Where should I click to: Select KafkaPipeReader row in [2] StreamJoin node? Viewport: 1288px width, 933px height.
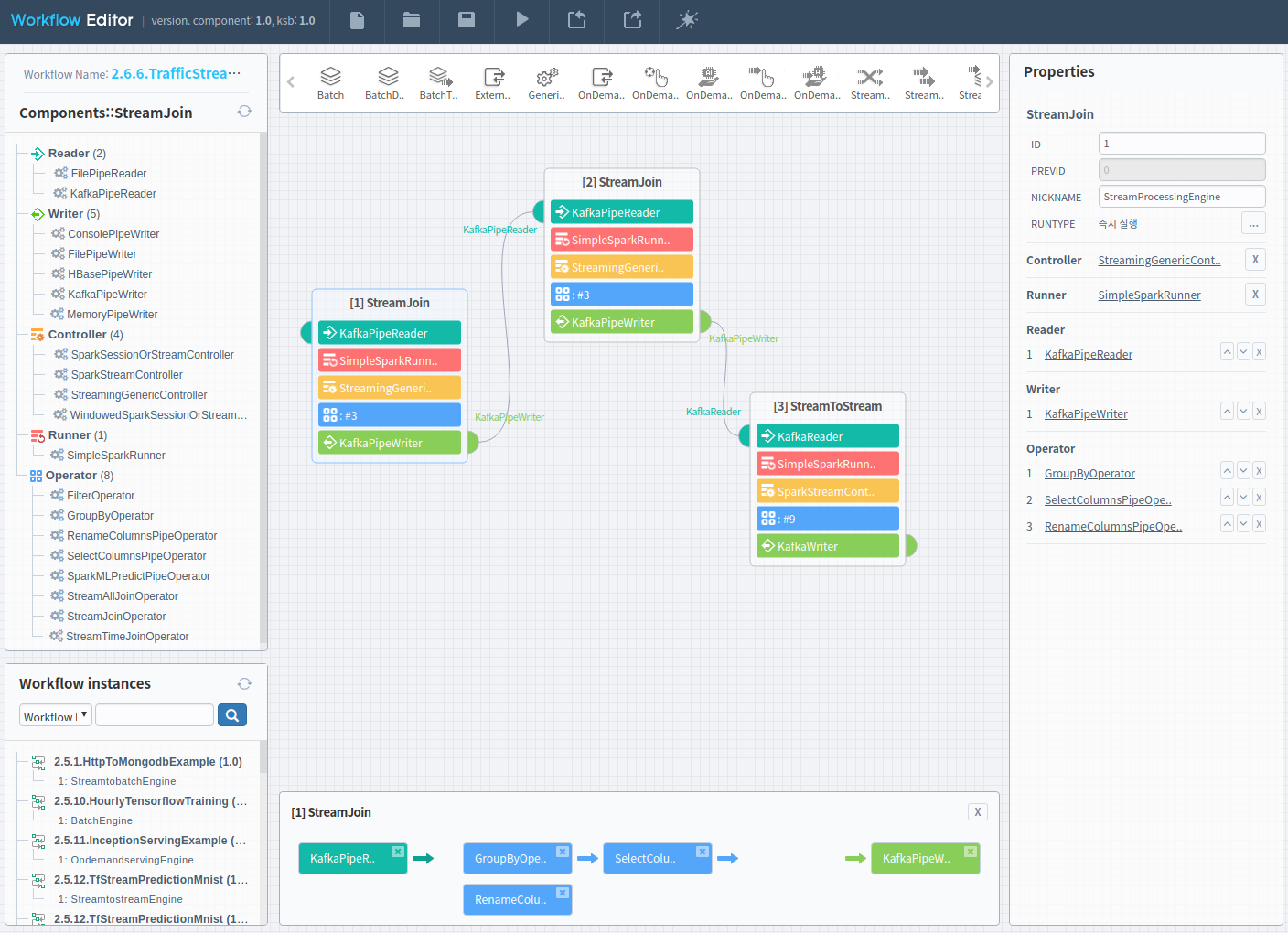(622, 212)
